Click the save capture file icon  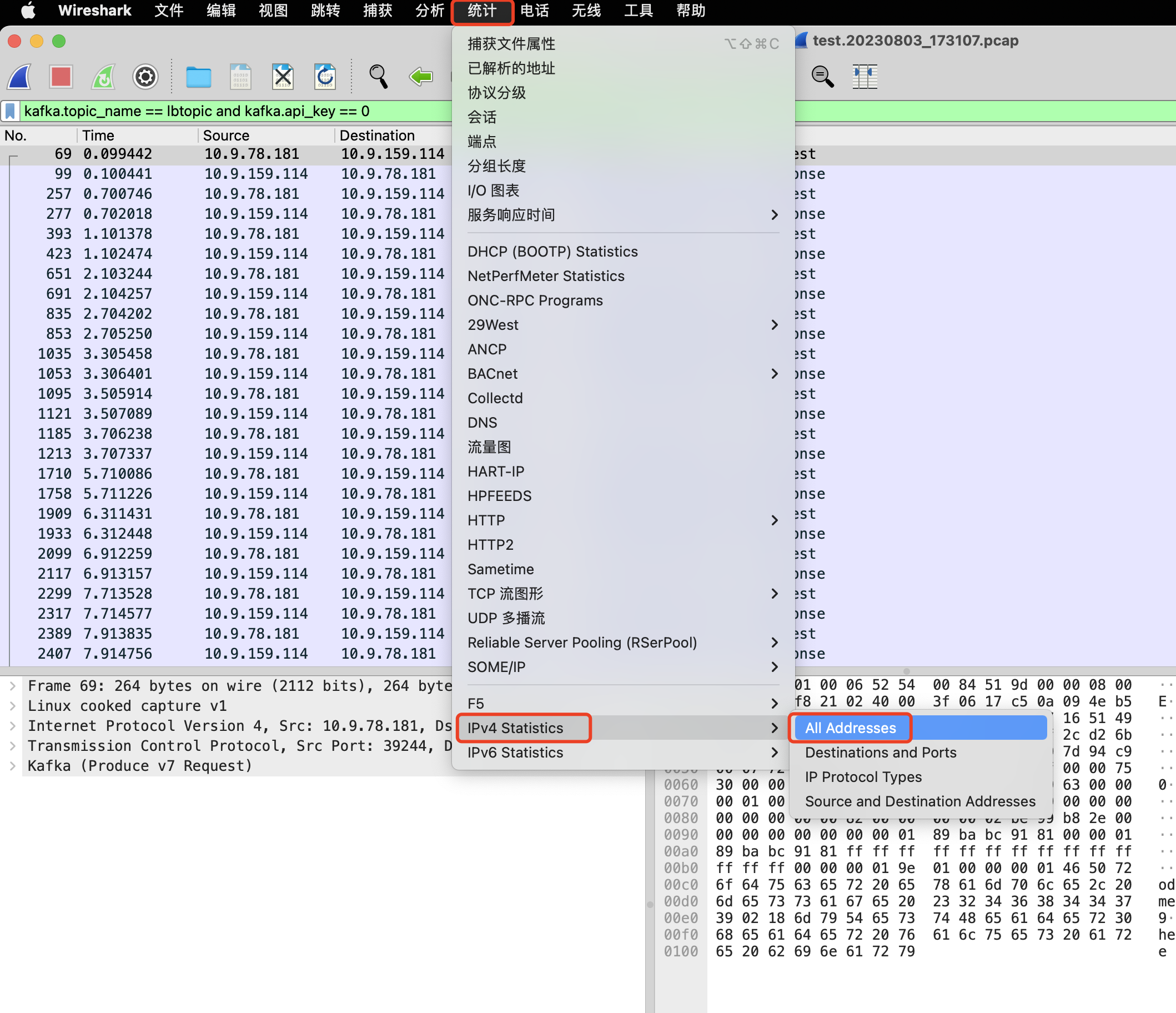[240, 76]
